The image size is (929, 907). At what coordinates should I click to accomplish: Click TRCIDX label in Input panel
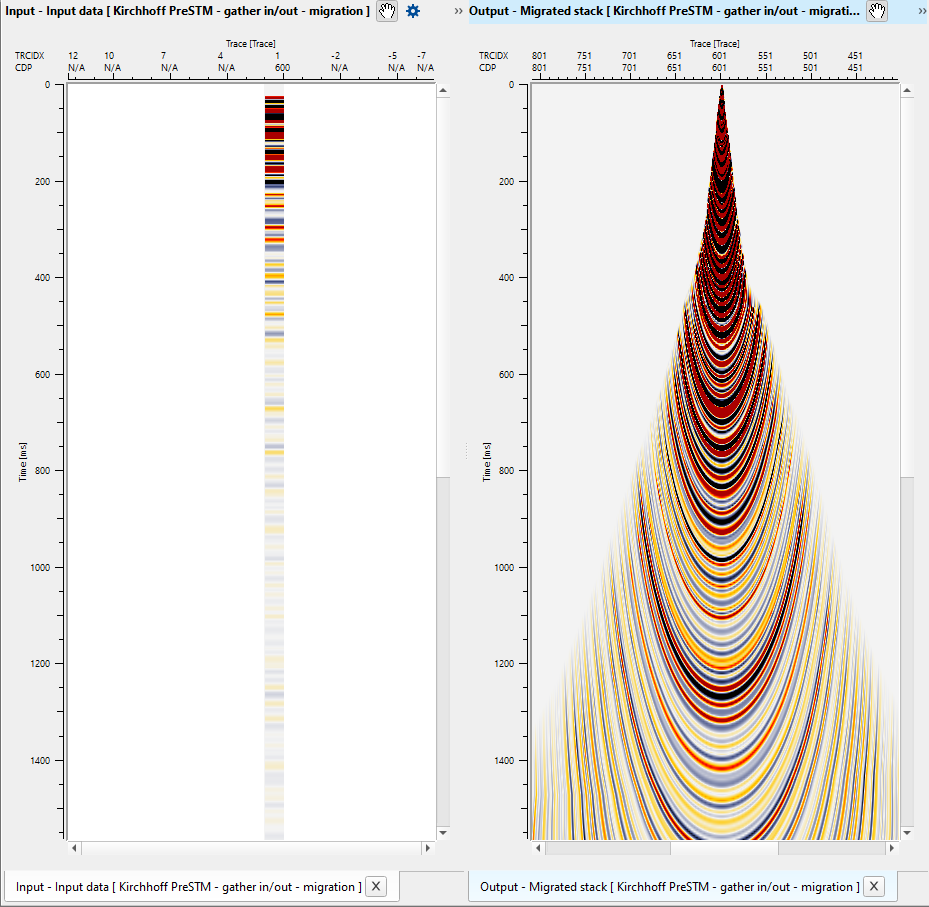[x=30, y=56]
